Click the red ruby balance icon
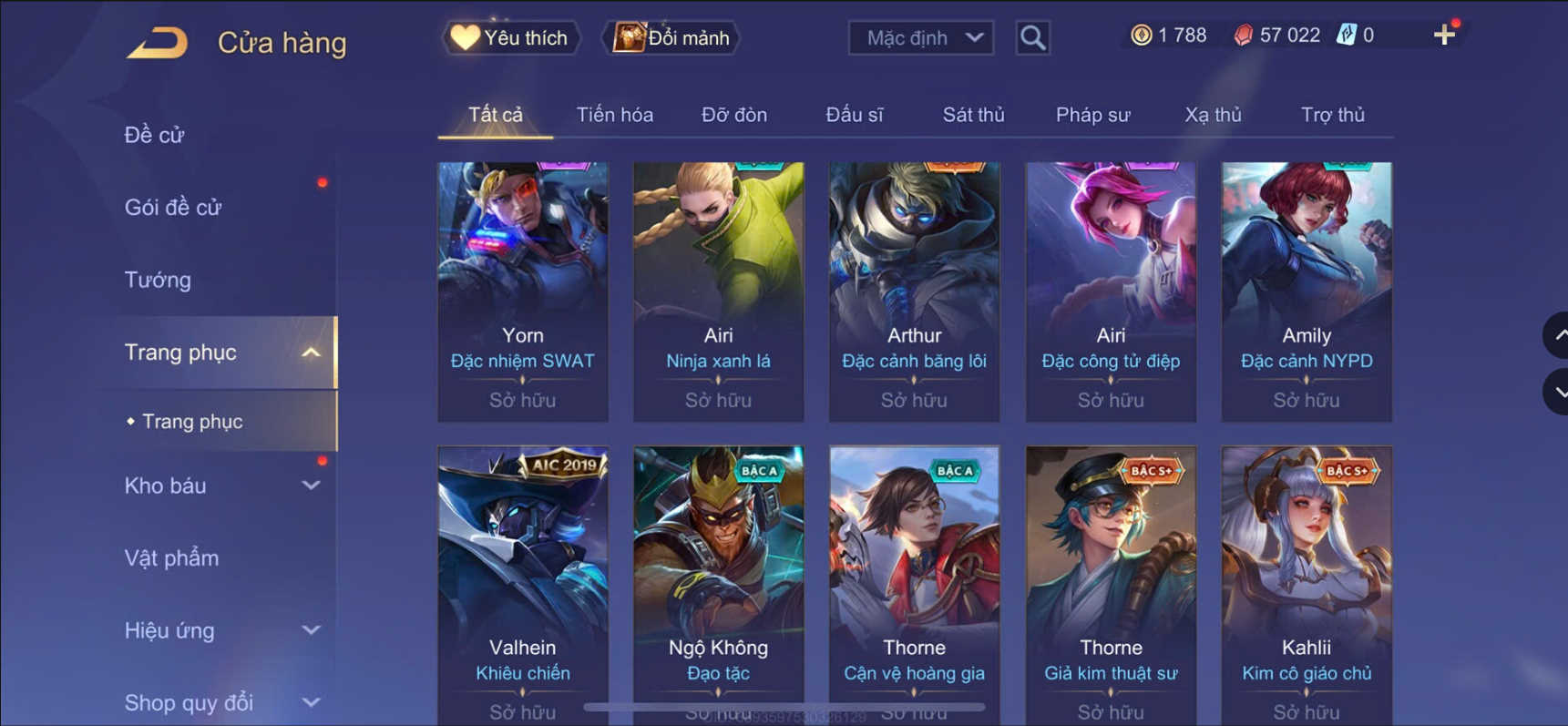This screenshot has height=726, width=1568. (x=1243, y=36)
